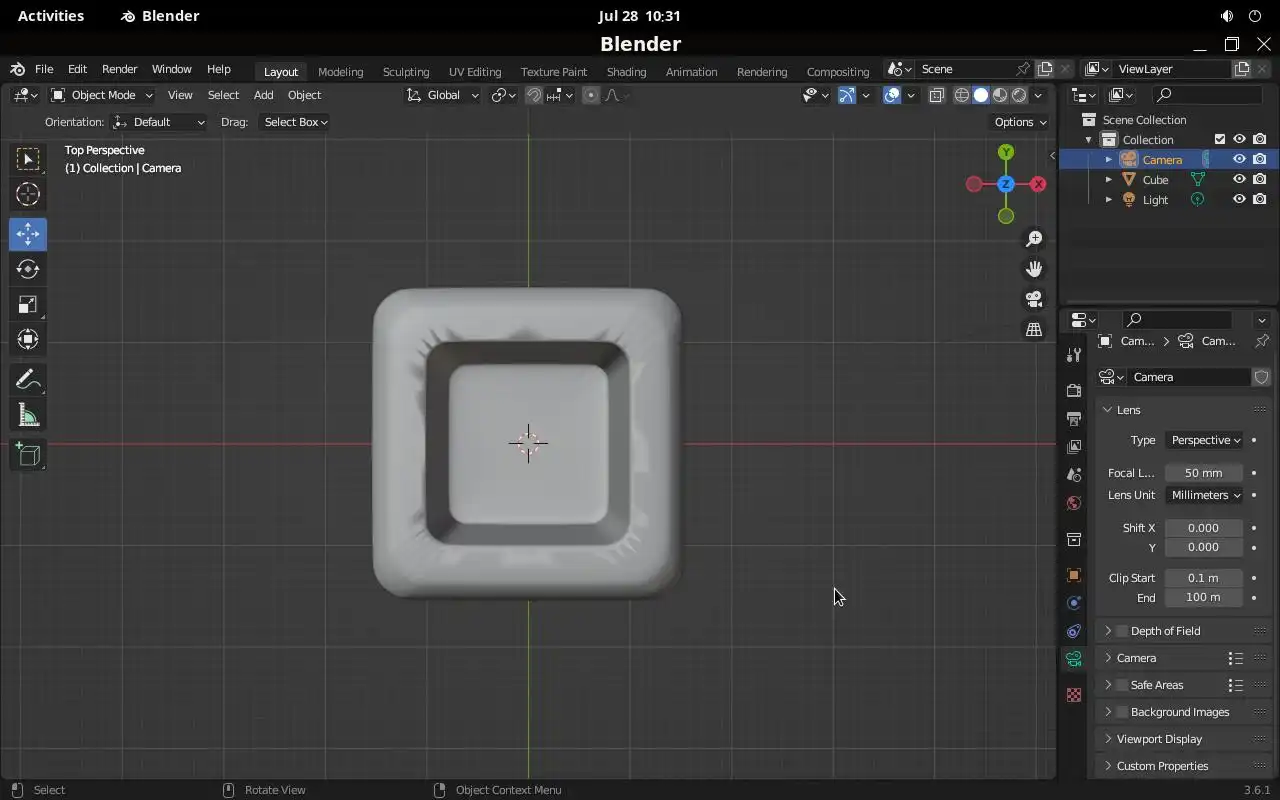Enable Background Images checkbox
The height and width of the screenshot is (800, 1280).
tap(1122, 712)
